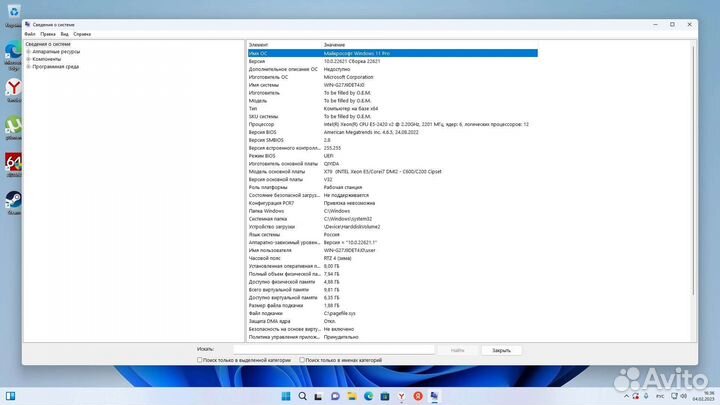Select the 'Режим BIOS' row

(392, 156)
